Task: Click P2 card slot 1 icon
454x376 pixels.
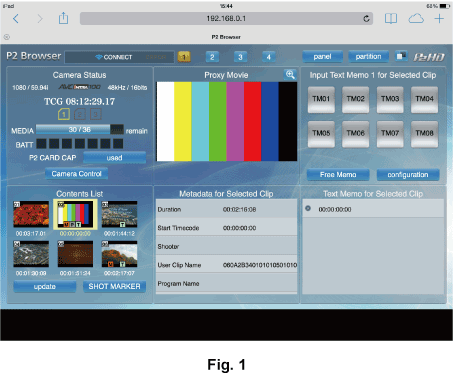Action: (x=64, y=114)
